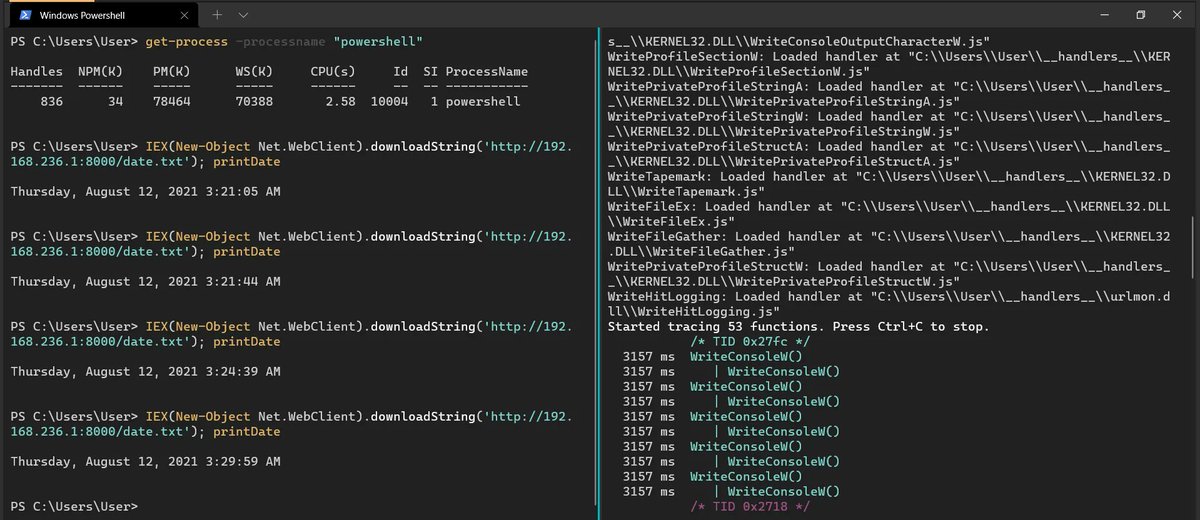Click the WritePrivateProfileStringA handler line
The height and width of the screenshot is (520, 1200).
point(888,94)
